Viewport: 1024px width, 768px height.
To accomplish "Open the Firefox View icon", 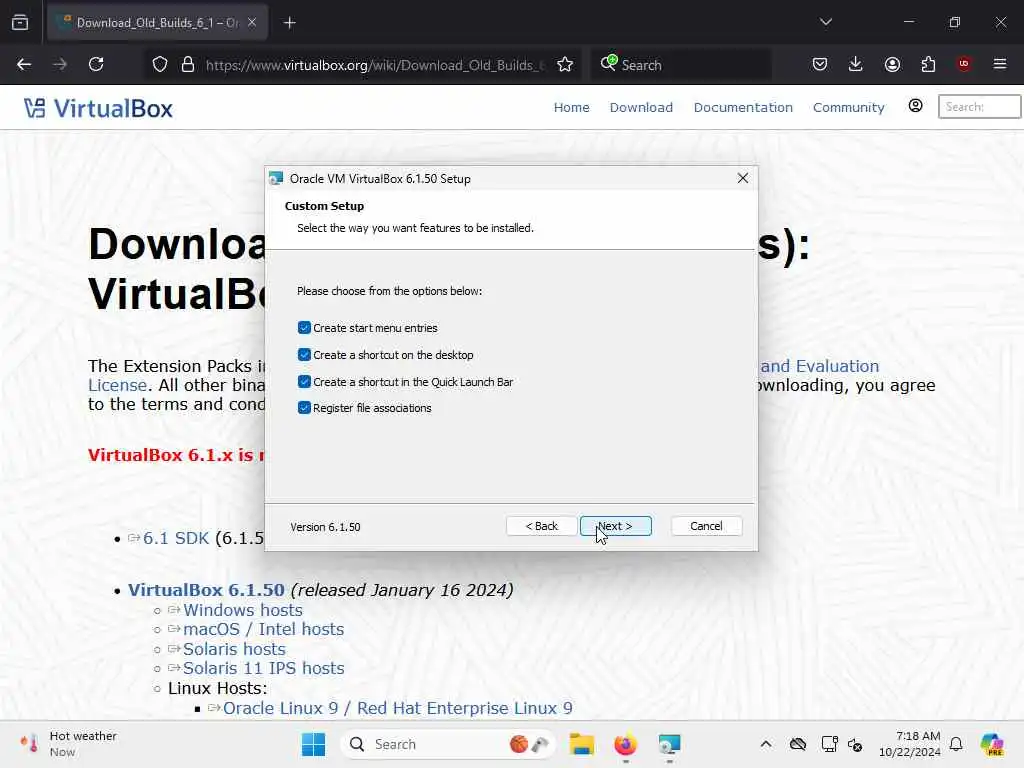I will (20, 23).
